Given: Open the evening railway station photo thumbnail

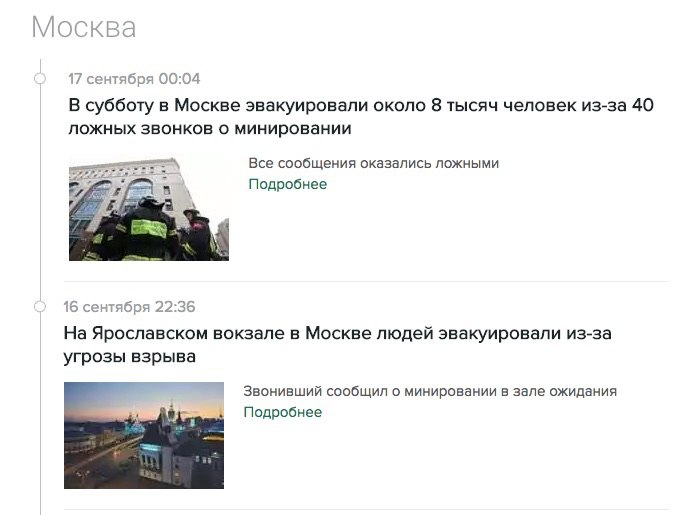Looking at the screenshot, I should 144,435.
